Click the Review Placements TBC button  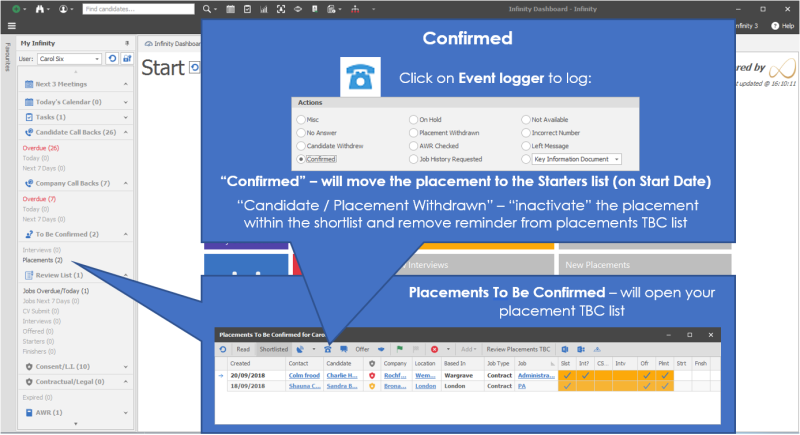point(517,348)
